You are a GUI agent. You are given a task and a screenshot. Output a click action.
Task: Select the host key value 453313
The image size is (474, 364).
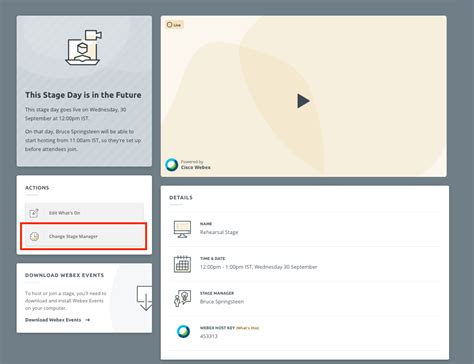pos(209,336)
